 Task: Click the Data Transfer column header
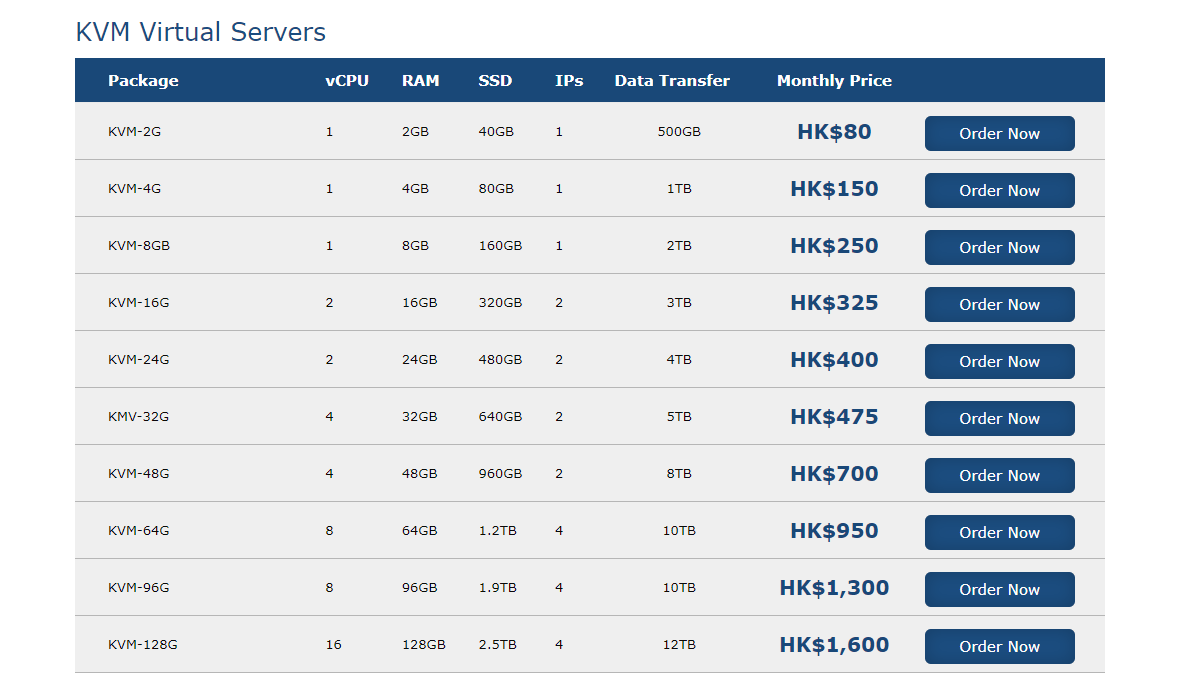click(x=672, y=81)
